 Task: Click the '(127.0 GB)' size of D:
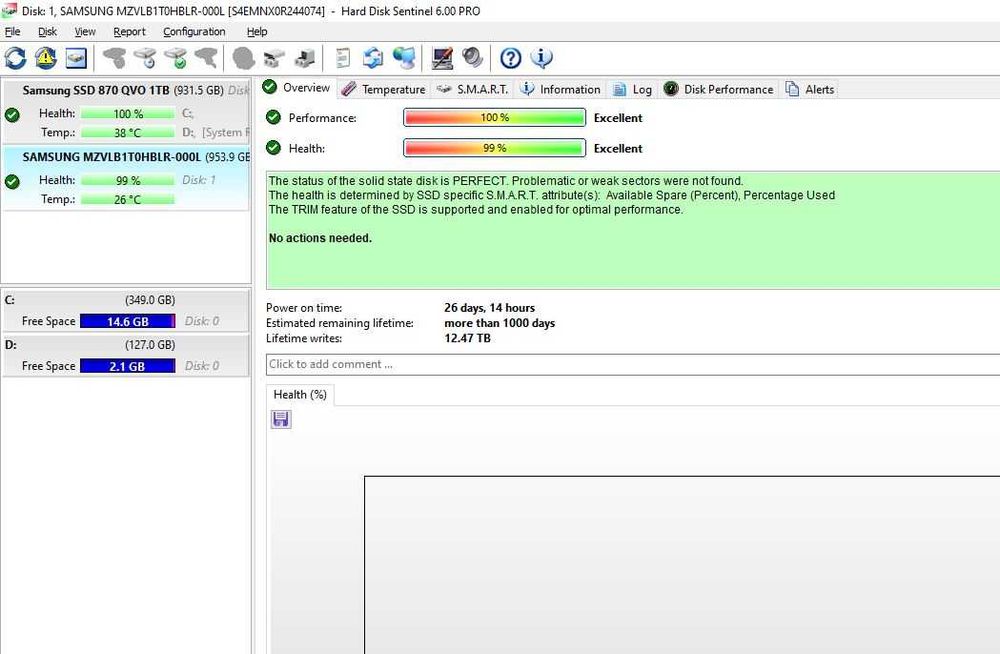(150, 345)
